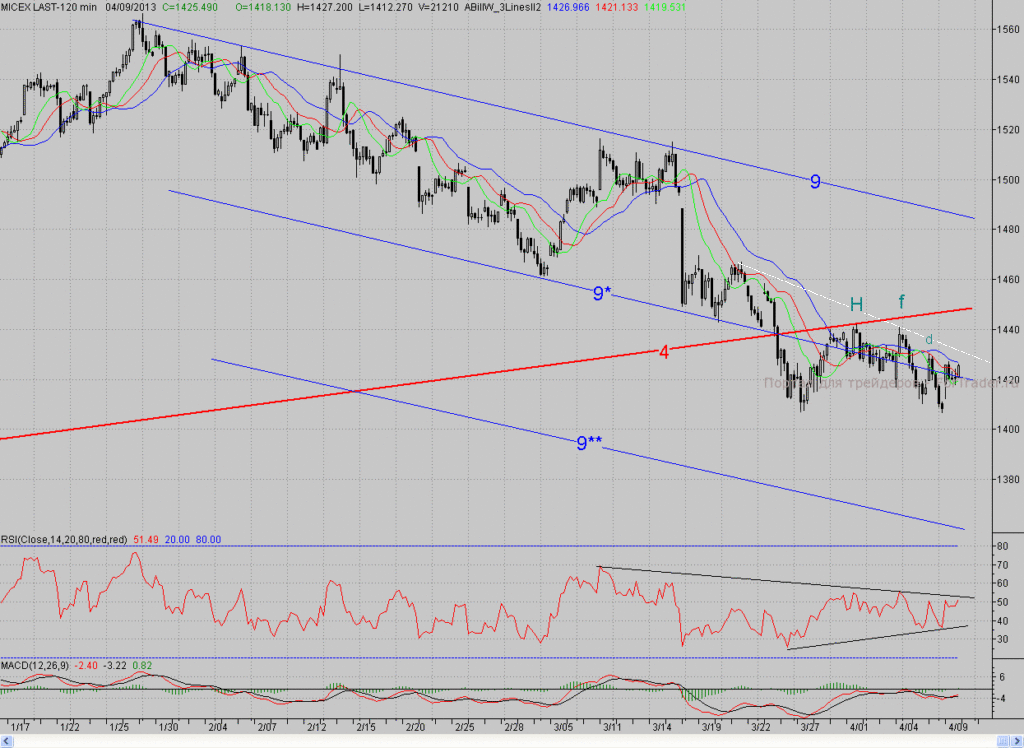
Task: Click the 1400 price level on the right axis
Action: 1008,429
